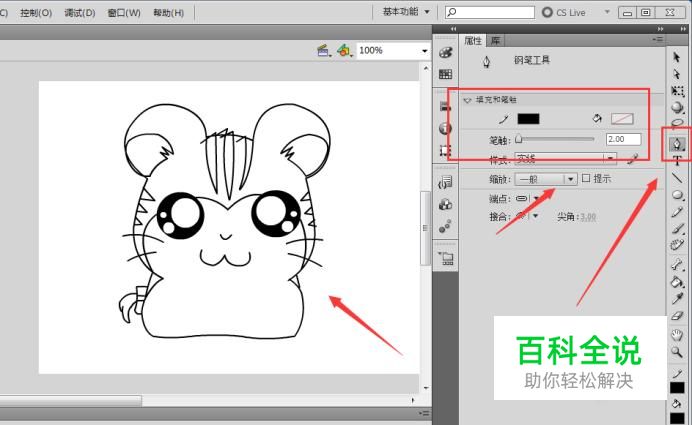Screen dimensions: 692x425
Task: Open the 窗口(W) menu
Action: point(124,13)
